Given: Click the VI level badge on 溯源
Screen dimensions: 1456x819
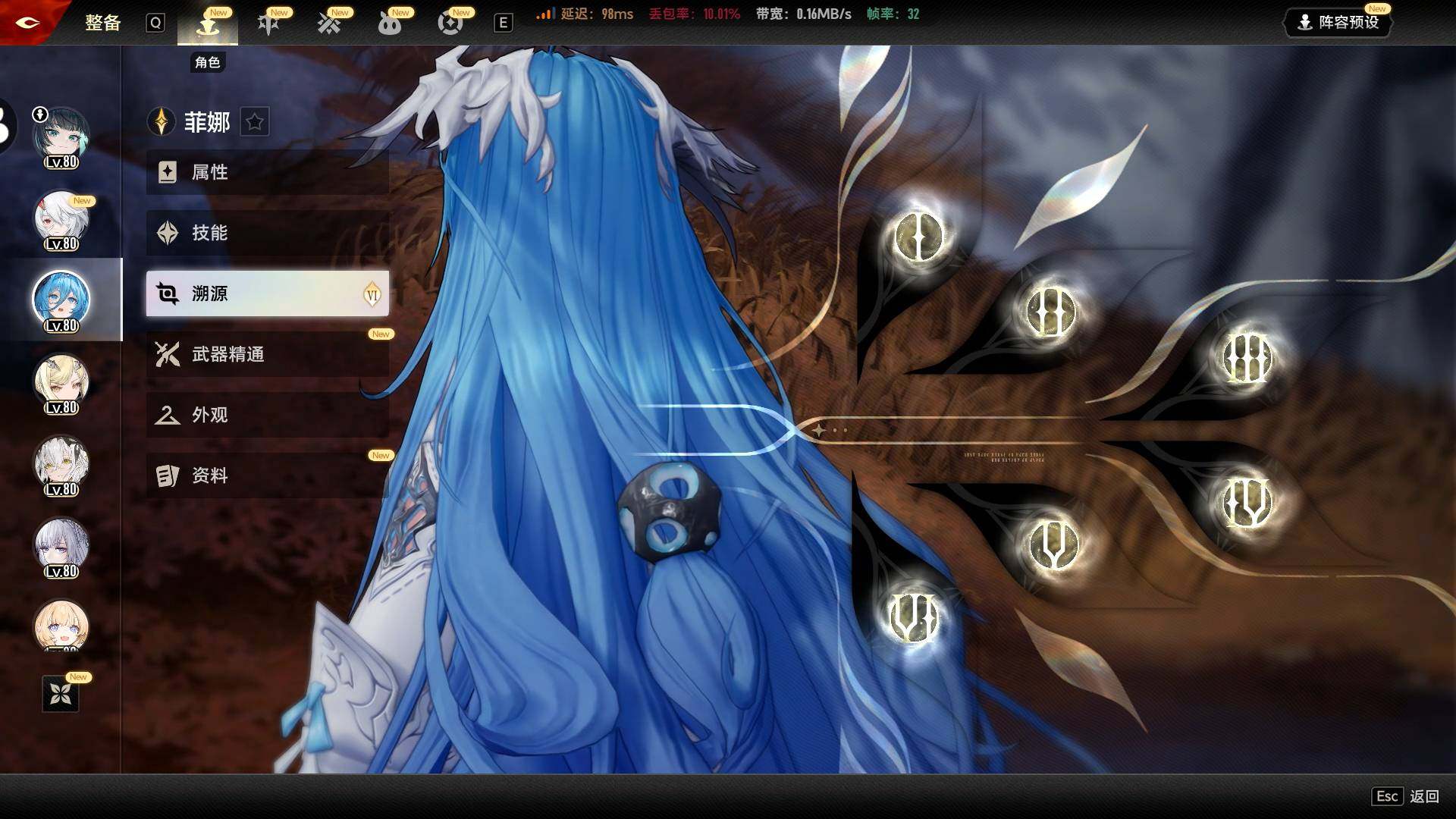Looking at the screenshot, I should (x=372, y=294).
